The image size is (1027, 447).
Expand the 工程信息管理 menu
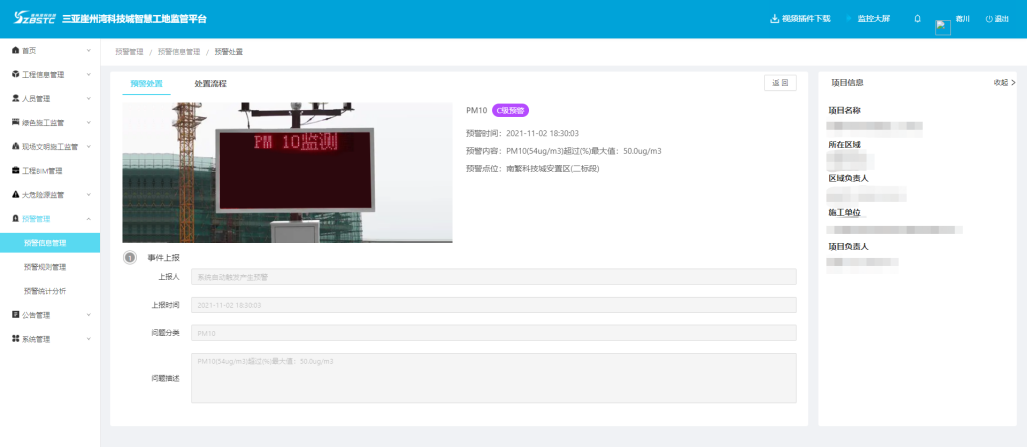[x=50, y=74]
